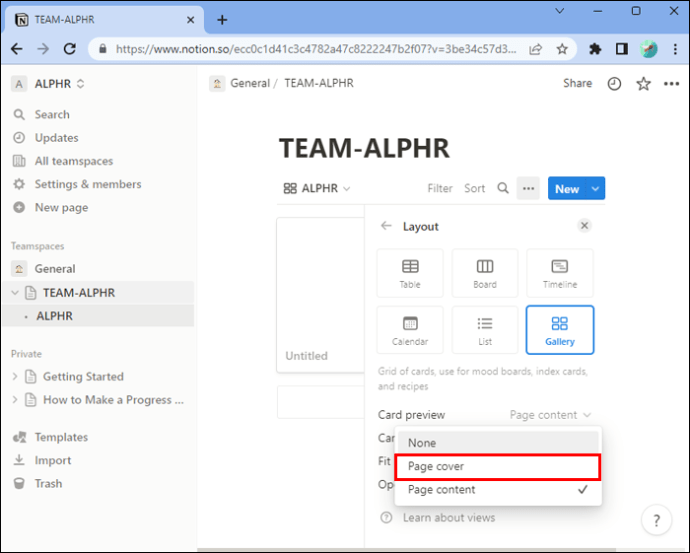The width and height of the screenshot is (690, 553).
Task: Click the Share button
Action: coord(577,84)
